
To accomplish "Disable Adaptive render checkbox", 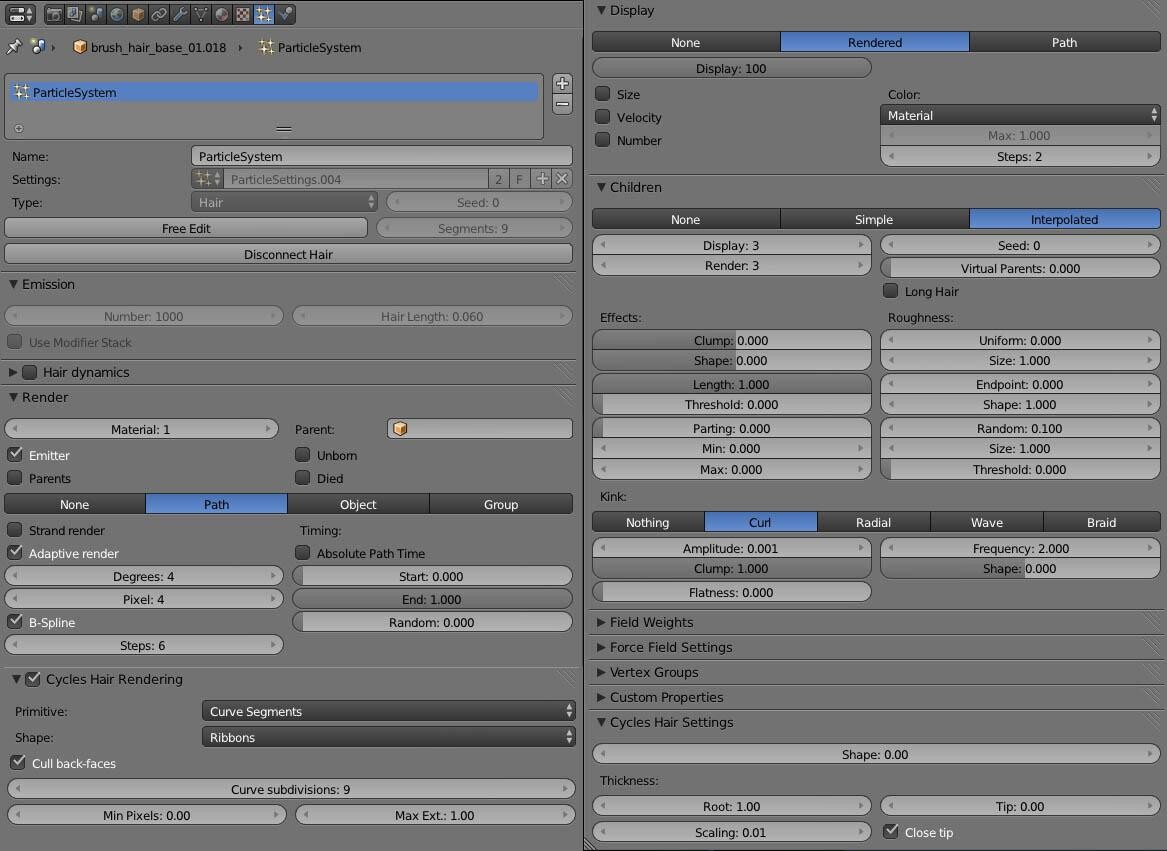I will tap(15, 552).
